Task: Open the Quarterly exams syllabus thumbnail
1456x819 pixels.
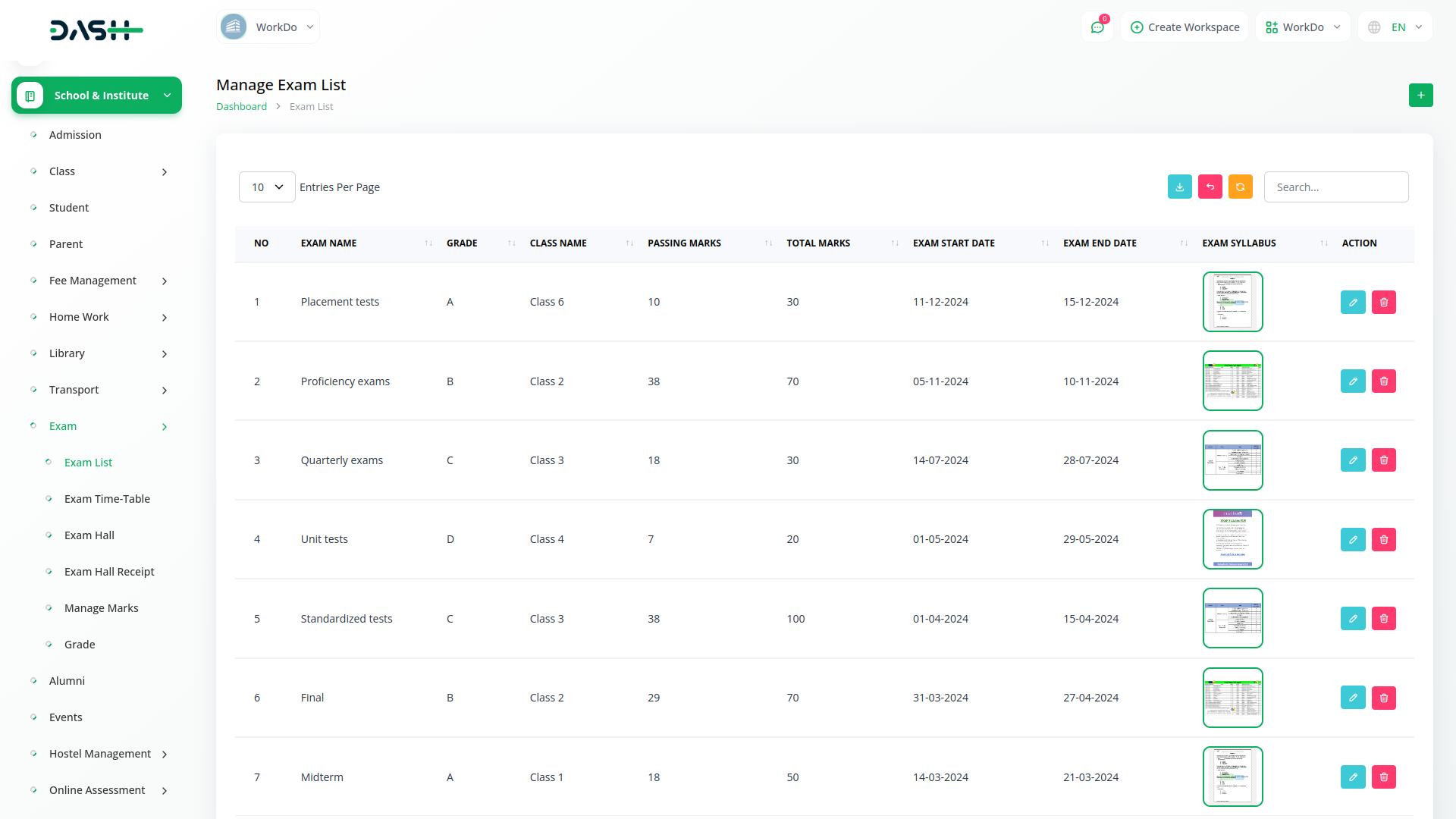Action: point(1232,460)
